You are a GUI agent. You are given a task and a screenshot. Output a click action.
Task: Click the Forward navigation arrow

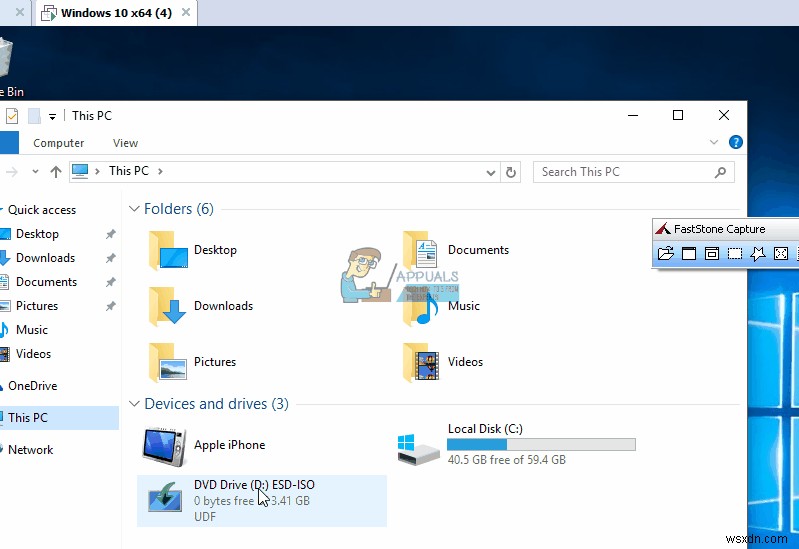[x=12, y=172]
